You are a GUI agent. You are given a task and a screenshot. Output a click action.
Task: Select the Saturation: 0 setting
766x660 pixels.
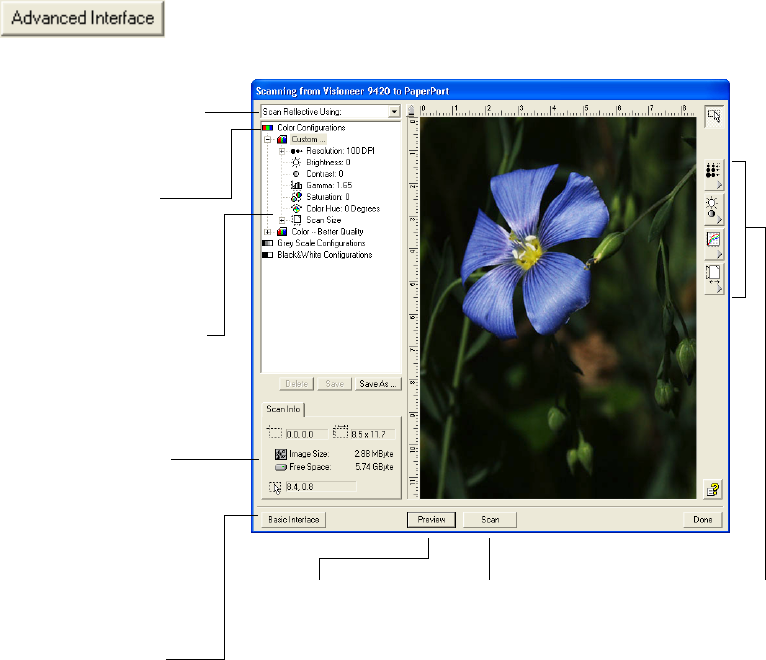[x=326, y=197]
